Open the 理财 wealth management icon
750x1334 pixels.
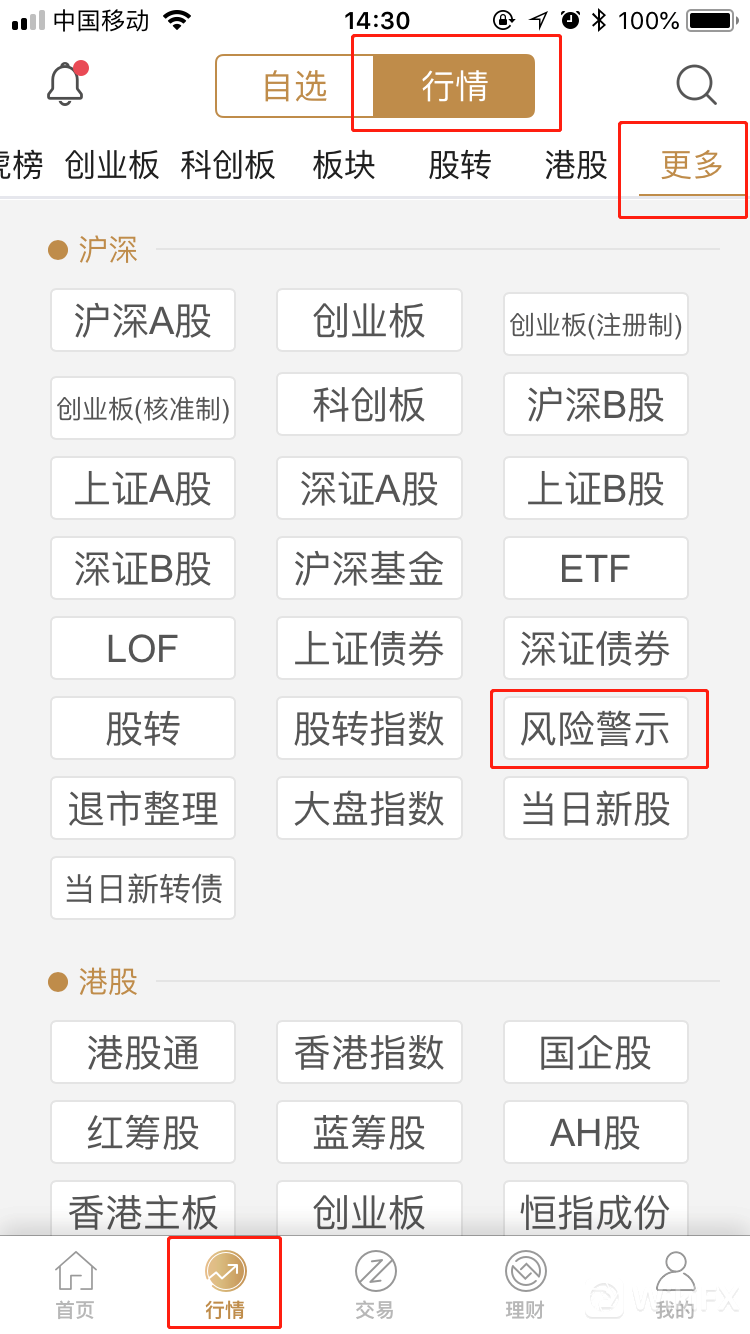pos(525,1274)
